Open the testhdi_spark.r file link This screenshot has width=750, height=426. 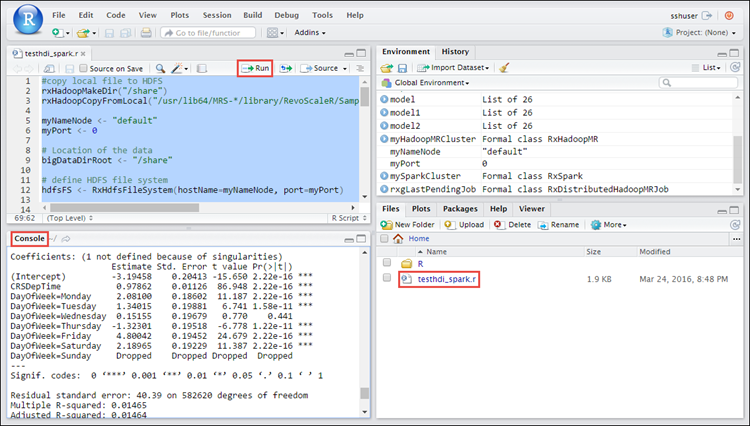[x=445, y=279]
